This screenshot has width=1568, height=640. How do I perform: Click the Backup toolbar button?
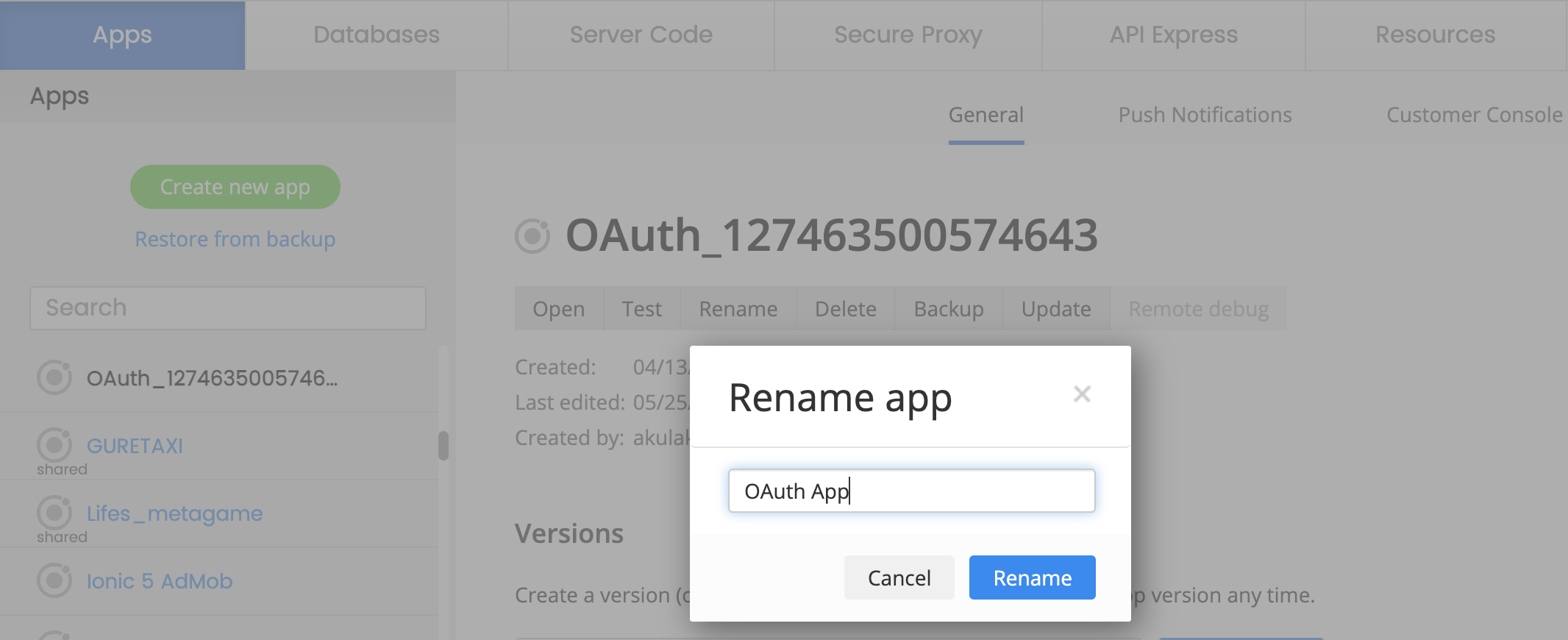click(949, 309)
